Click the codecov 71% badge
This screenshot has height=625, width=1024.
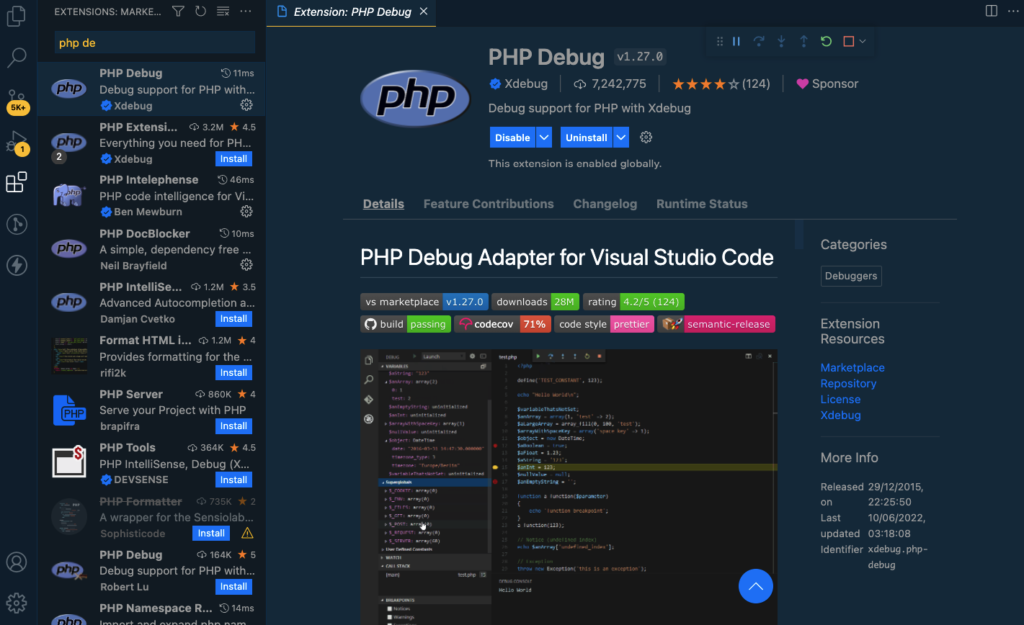point(502,324)
